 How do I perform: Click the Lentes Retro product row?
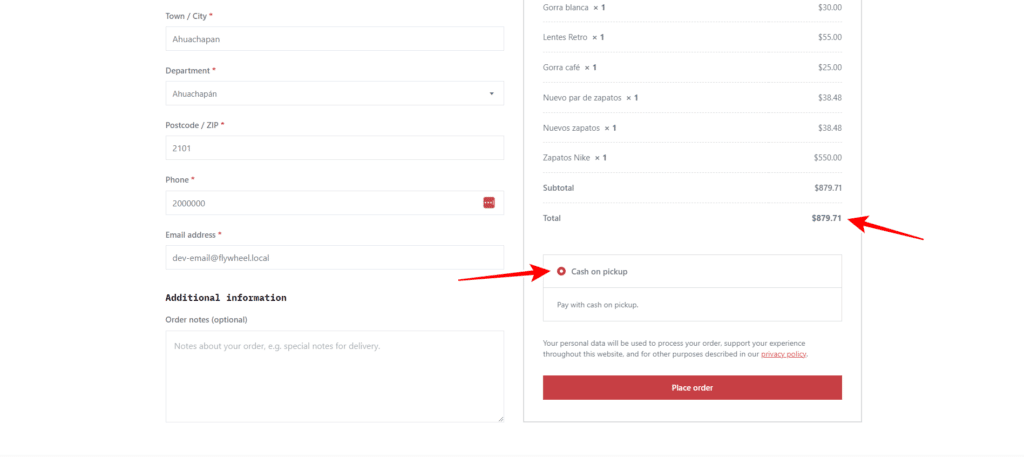(692, 37)
